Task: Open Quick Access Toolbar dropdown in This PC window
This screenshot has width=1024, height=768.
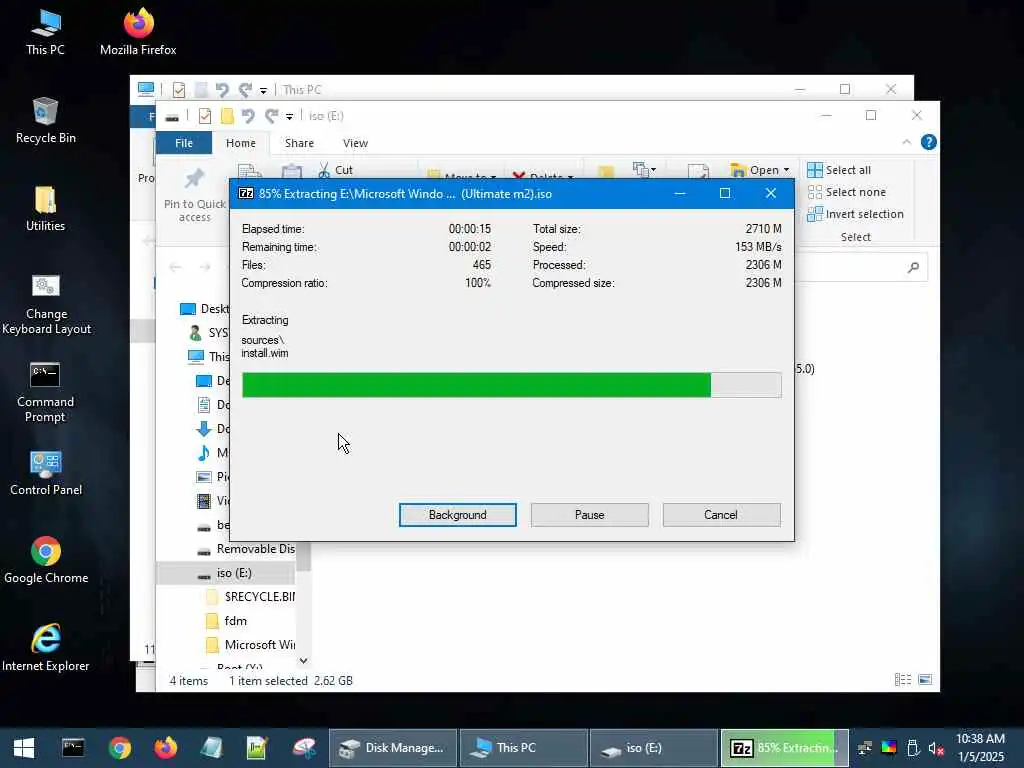Action: coord(263,91)
